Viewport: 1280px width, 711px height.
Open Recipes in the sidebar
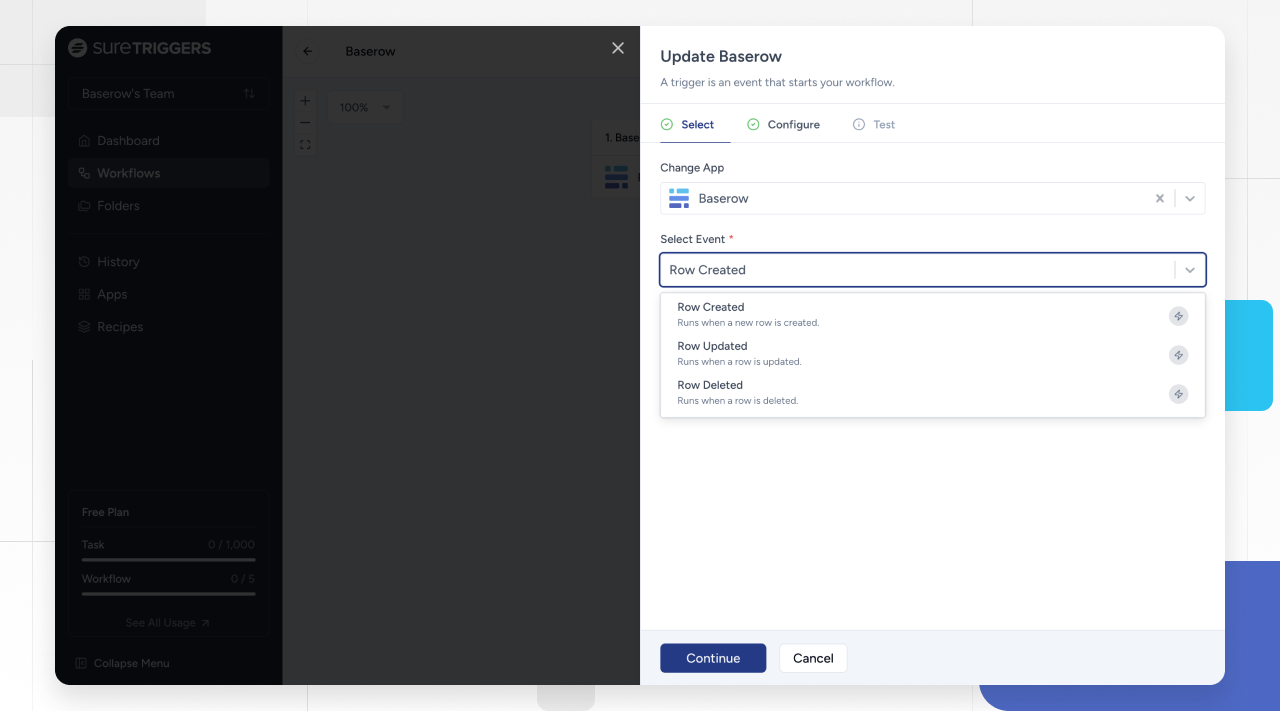pyautogui.click(x=169, y=327)
